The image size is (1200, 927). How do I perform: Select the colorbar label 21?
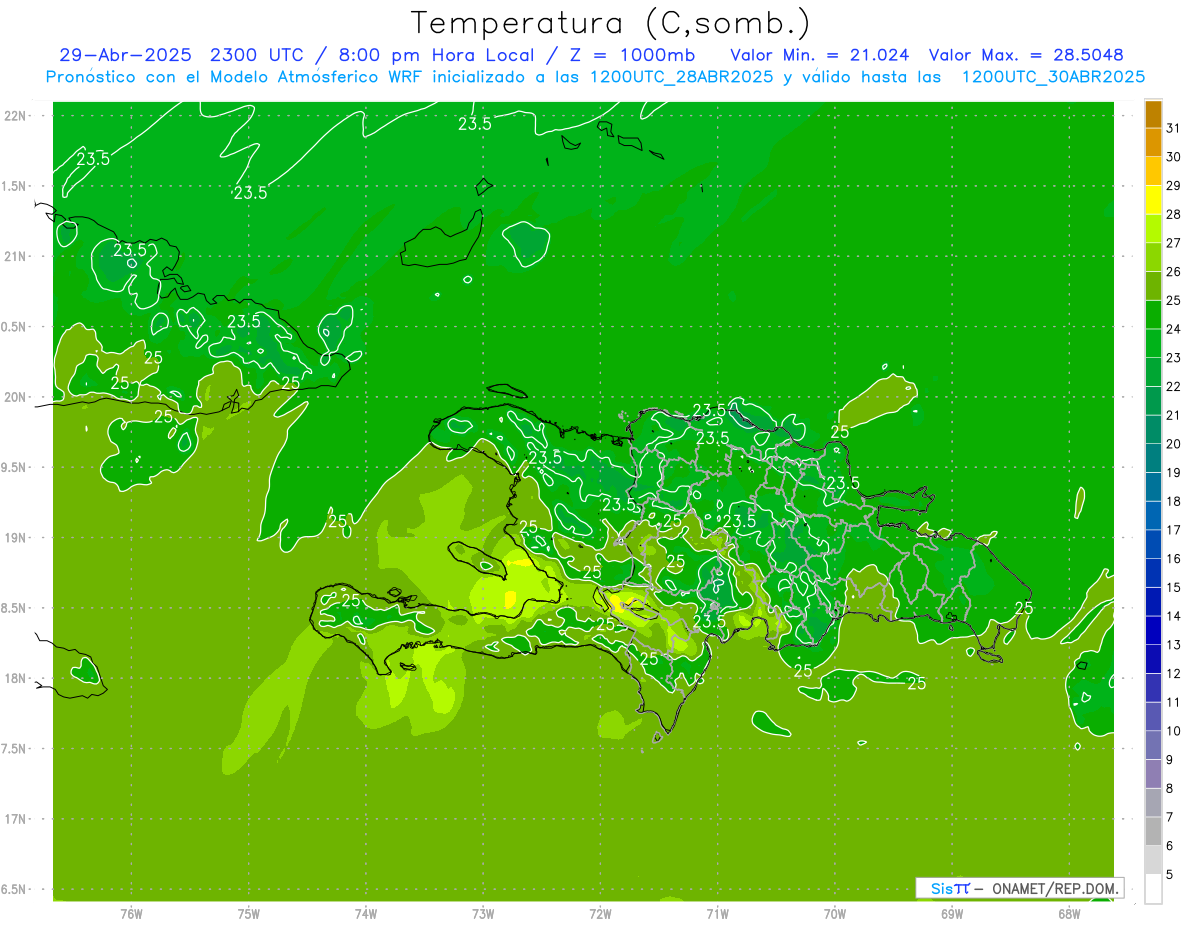pos(1174,415)
